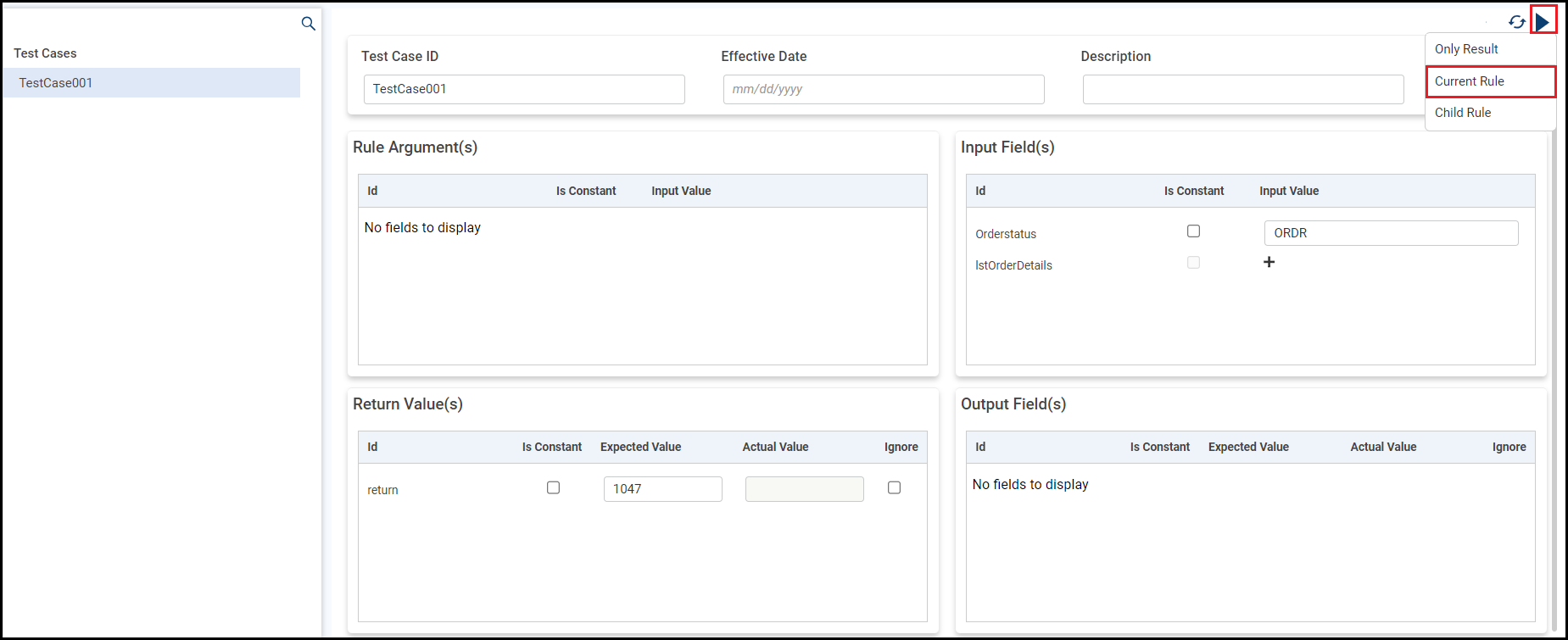Click the Test Case ID text field
The image size is (1568, 640).
pyautogui.click(x=523, y=89)
